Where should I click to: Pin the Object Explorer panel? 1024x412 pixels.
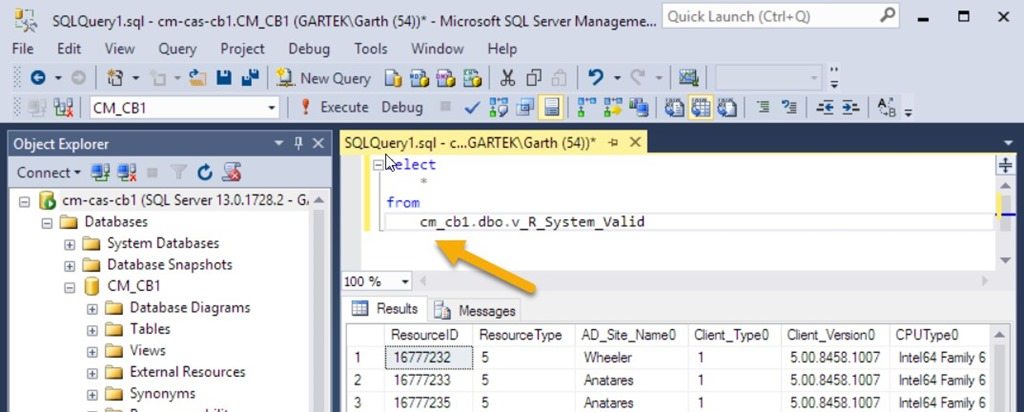tap(297, 144)
